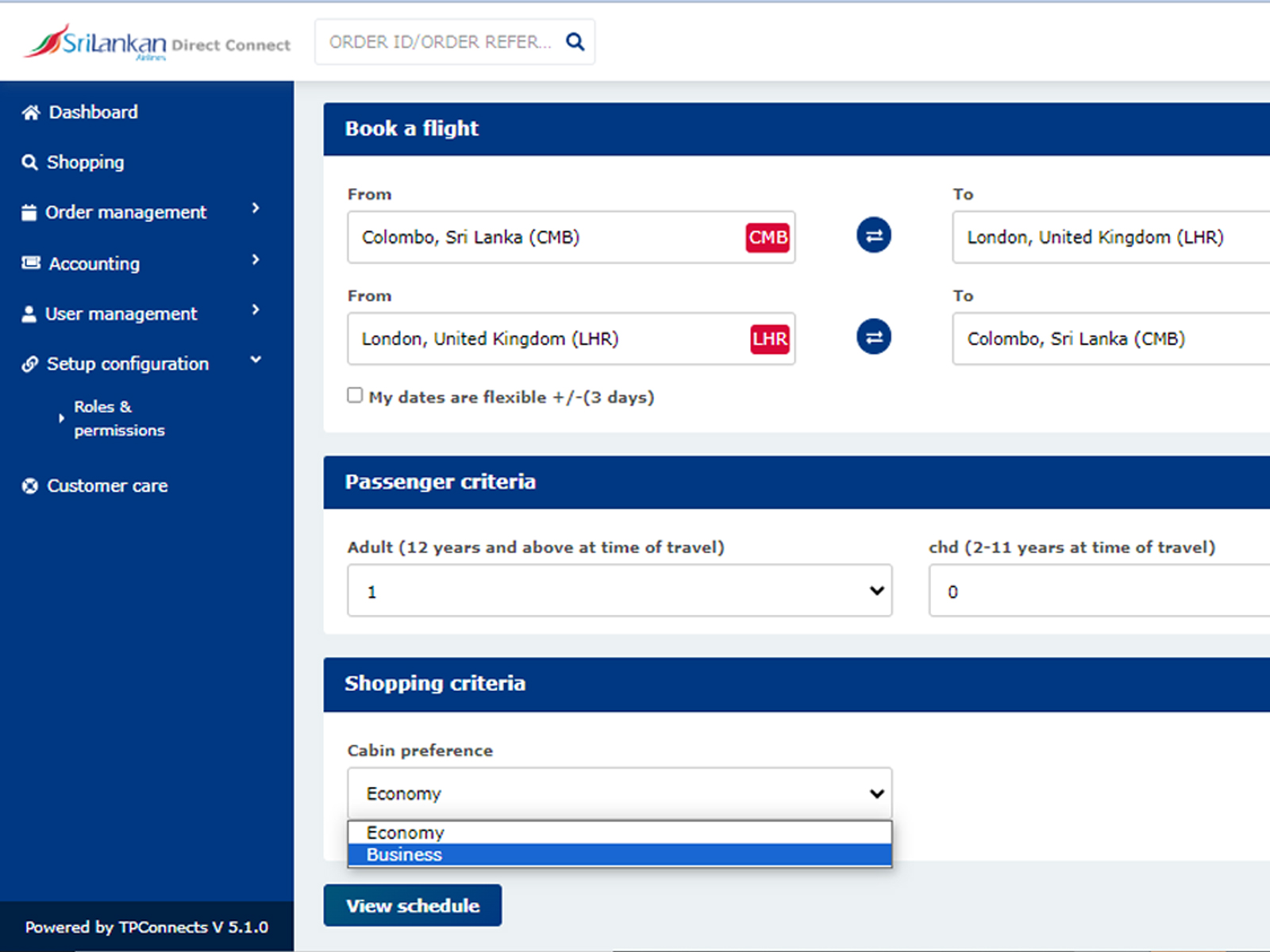Open the Cabin preference dropdown
The width and height of the screenshot is (1270, 952).
(x=619, y=793)
